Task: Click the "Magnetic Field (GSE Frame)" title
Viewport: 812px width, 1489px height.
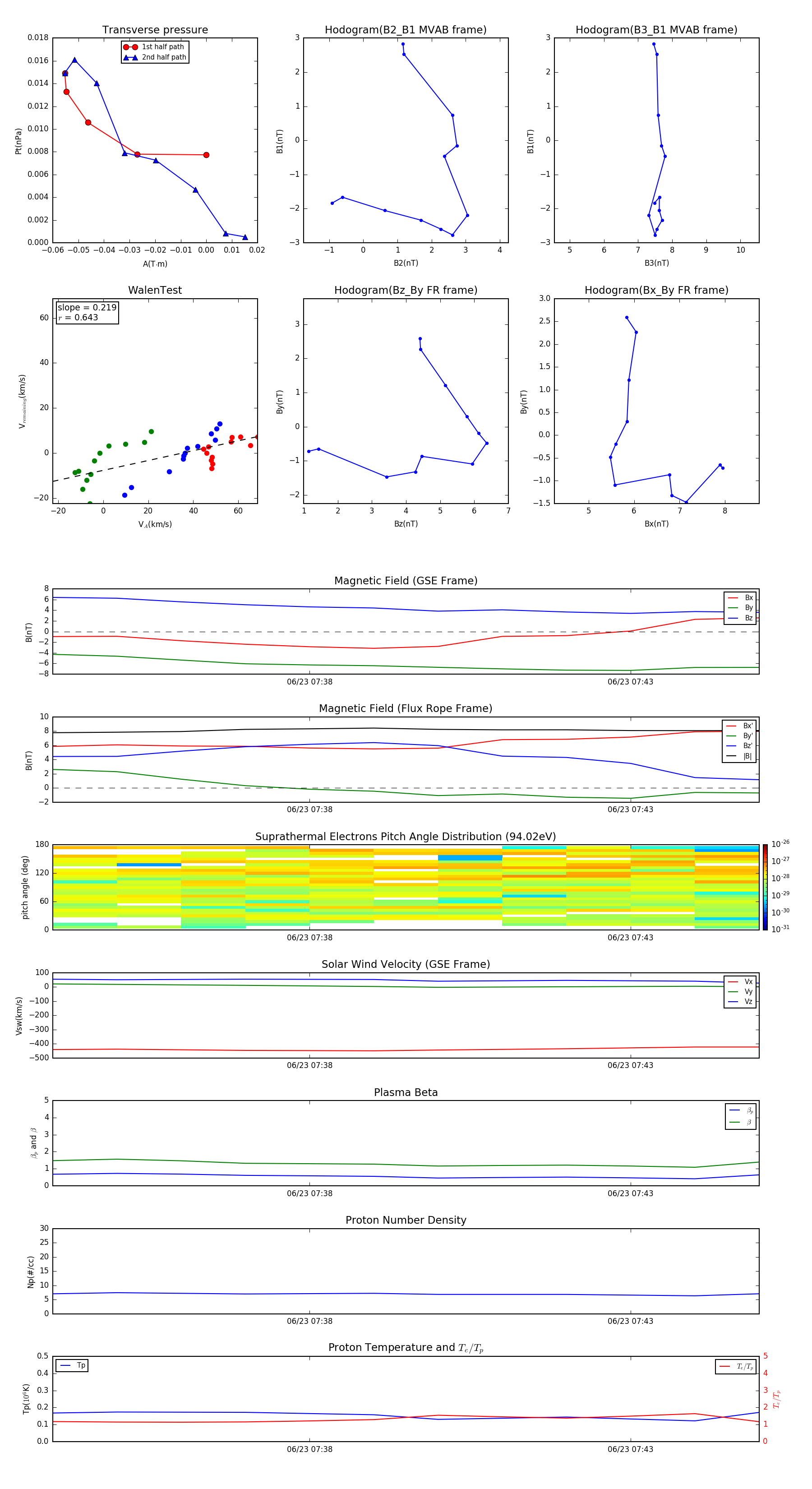Action: 406,580
